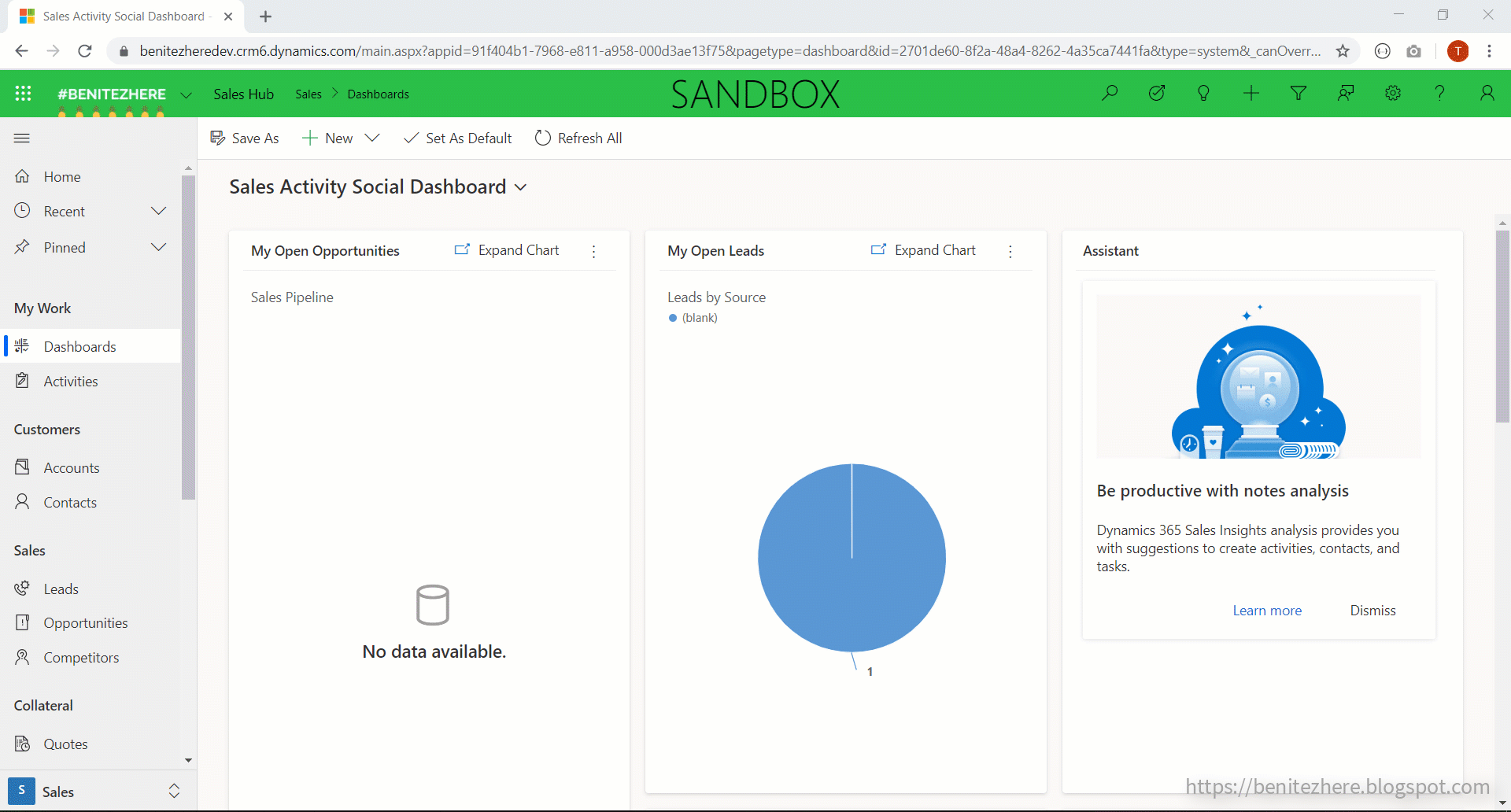Click Save As in command bar
This screenshot has height=812, width=1511.
pos(245,138)
